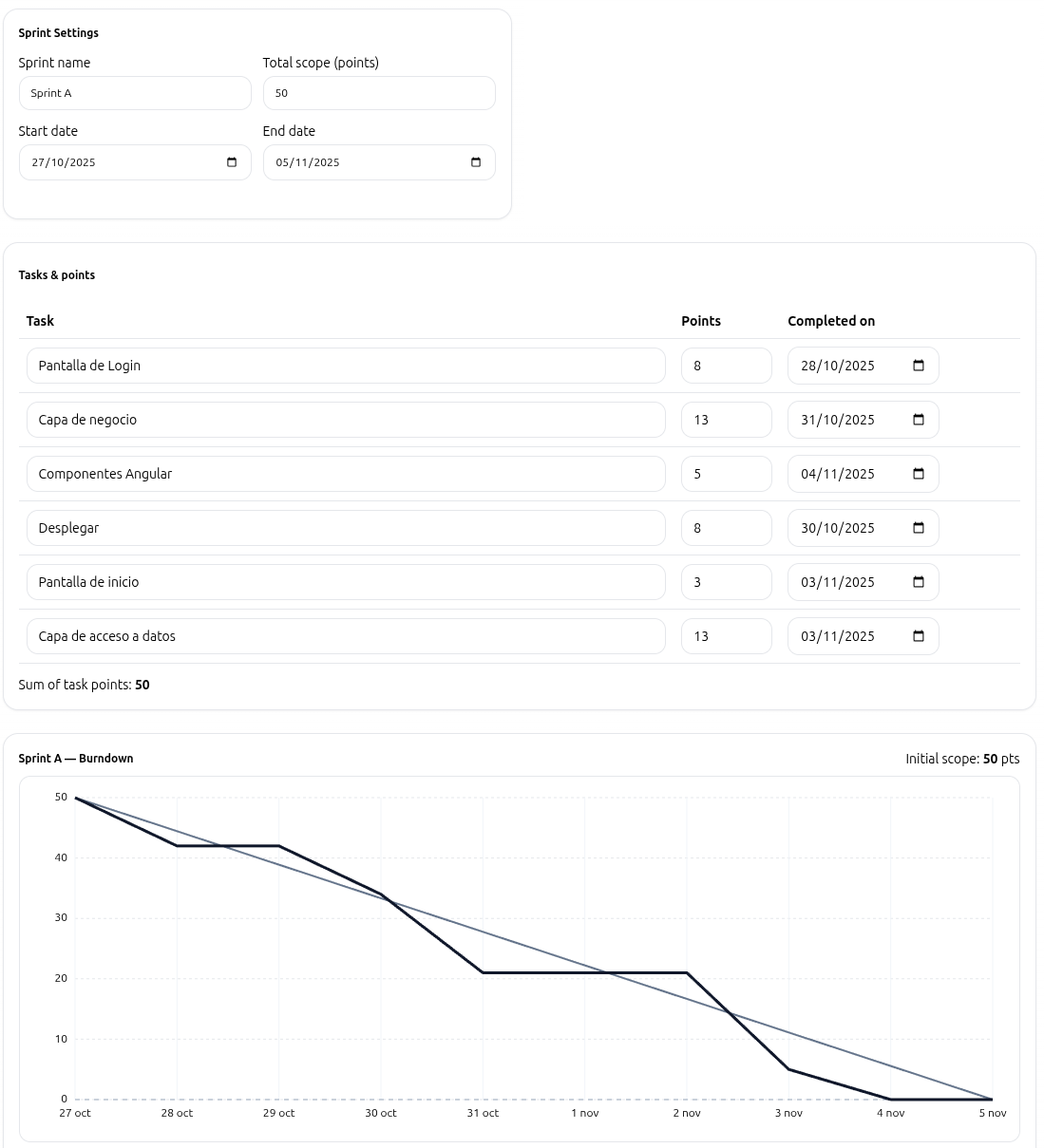Open calendar icon for Capa de negocio
Screen dimensions: 1044x1148
(x=919, y=420)
